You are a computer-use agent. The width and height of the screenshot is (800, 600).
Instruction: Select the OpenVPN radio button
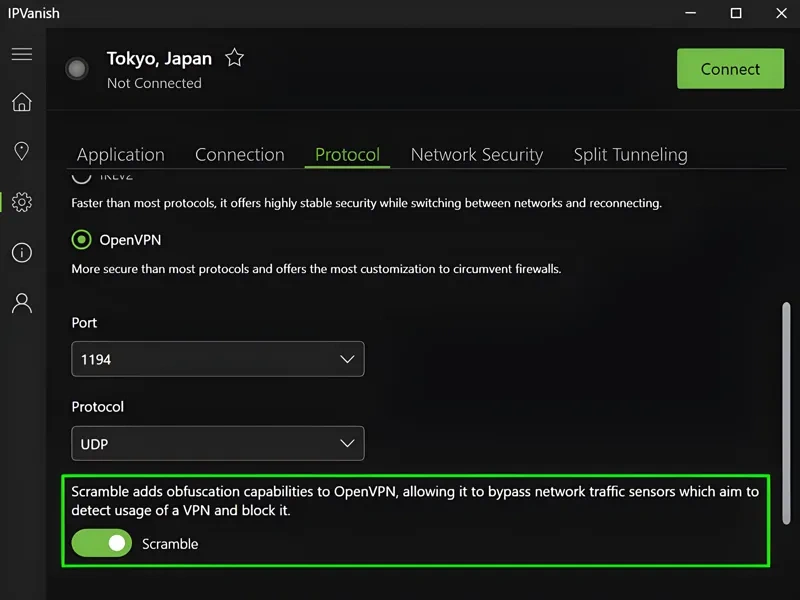(x=81, y=240)
